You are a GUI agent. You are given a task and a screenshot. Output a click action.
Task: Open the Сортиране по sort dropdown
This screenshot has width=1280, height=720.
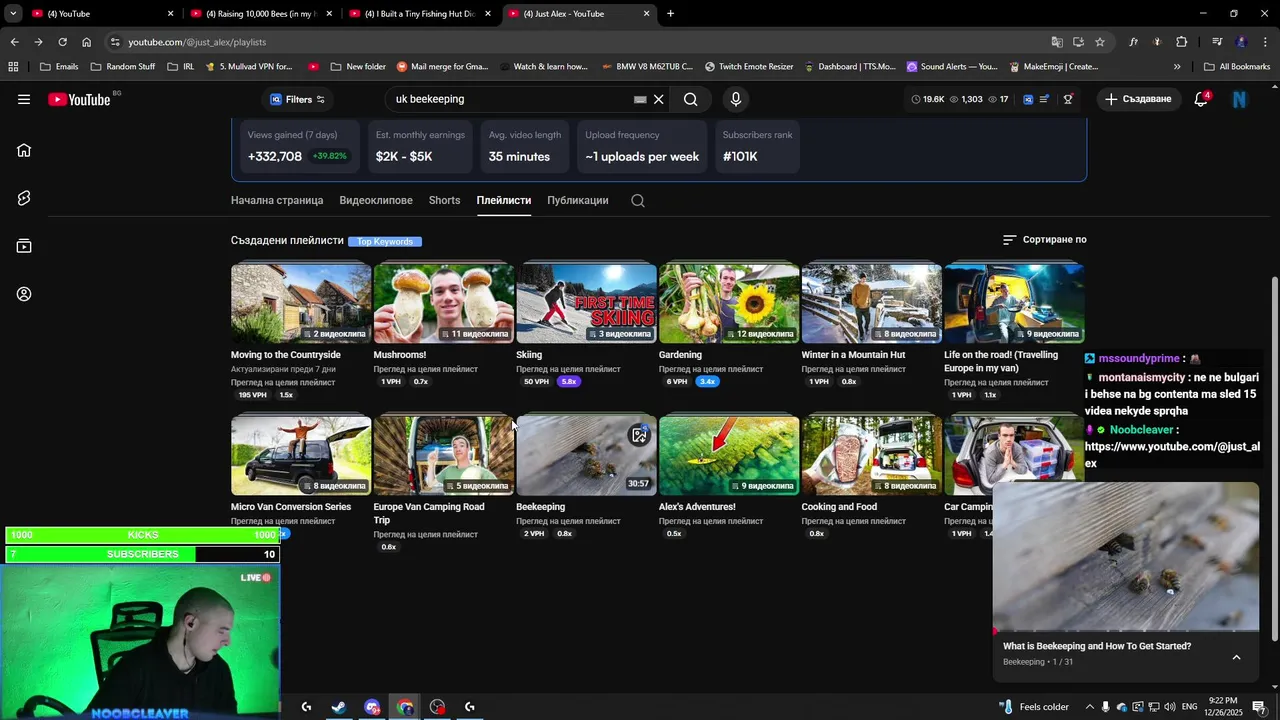point(1044,240)
